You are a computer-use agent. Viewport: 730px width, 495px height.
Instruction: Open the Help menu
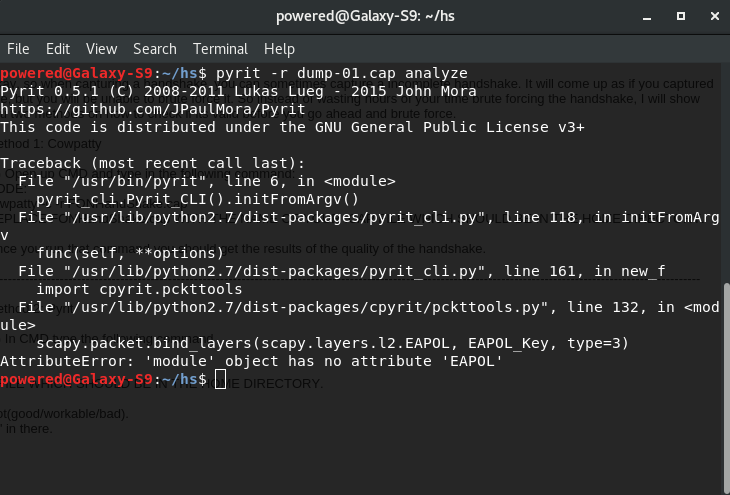click(x=279, y=49)
